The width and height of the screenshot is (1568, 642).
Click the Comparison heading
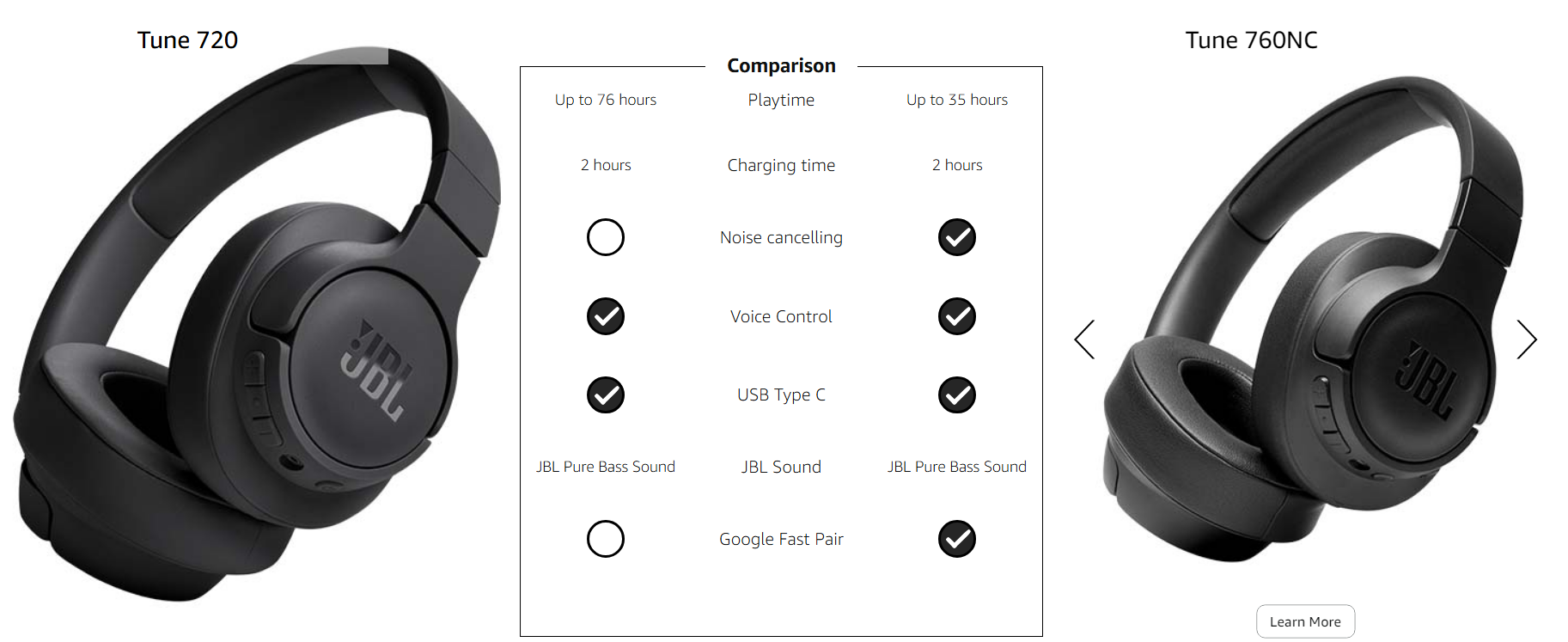point(781,66)
